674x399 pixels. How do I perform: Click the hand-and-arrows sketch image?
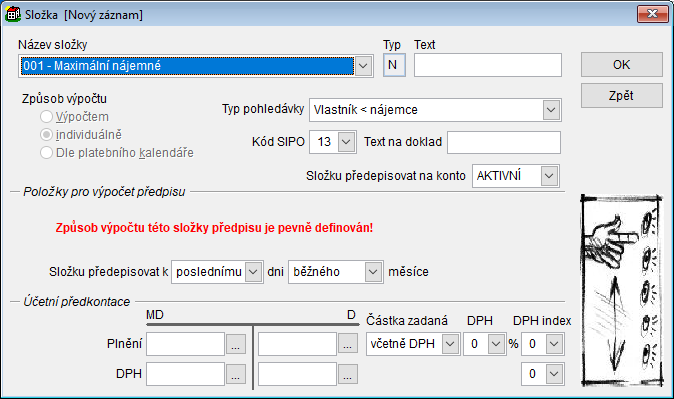[622, 290]
